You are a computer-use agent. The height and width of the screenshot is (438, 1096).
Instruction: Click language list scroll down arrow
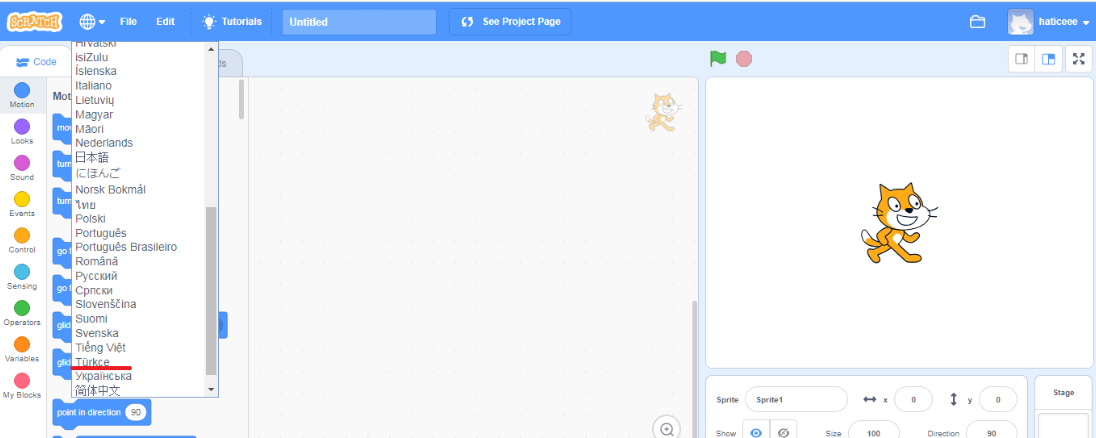(212, 388)
